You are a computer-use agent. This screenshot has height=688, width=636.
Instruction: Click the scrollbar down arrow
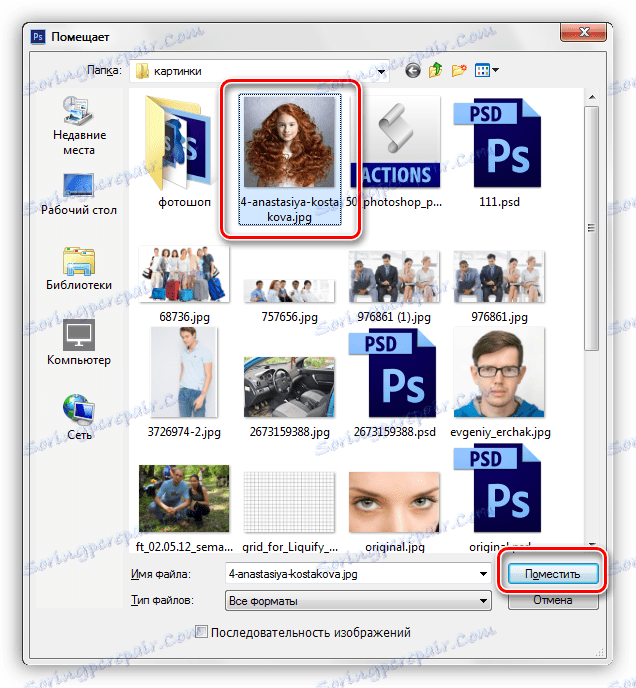(x=592, y=545)
